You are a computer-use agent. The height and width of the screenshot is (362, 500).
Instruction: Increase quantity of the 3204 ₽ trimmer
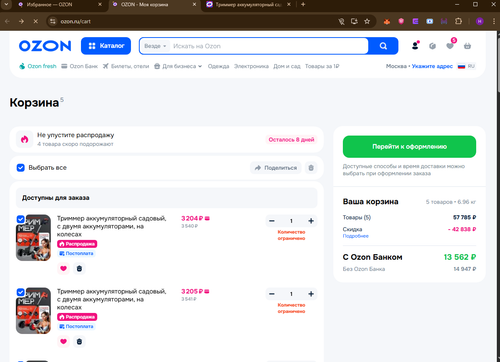coord(311,221)
